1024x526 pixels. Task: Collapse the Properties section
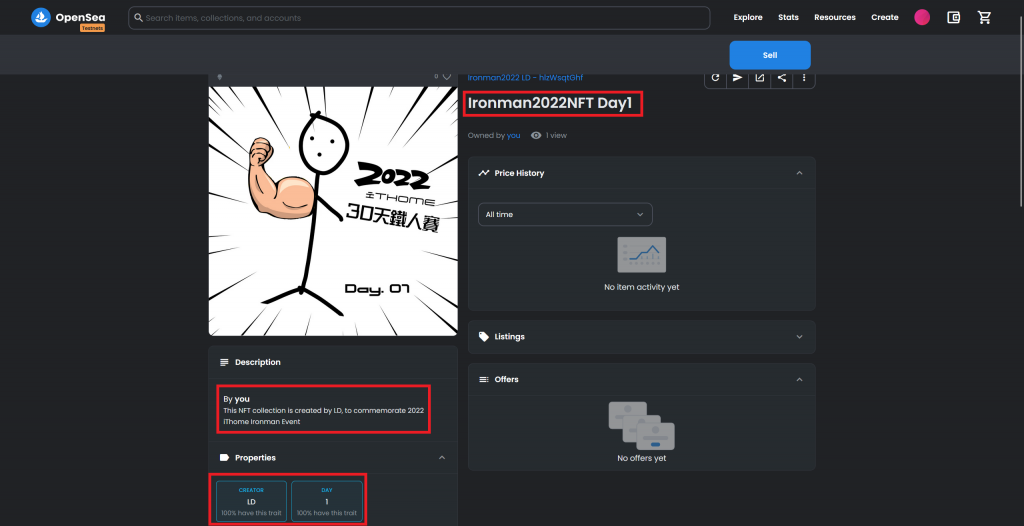pyautogui.click(x=442, y=458)
